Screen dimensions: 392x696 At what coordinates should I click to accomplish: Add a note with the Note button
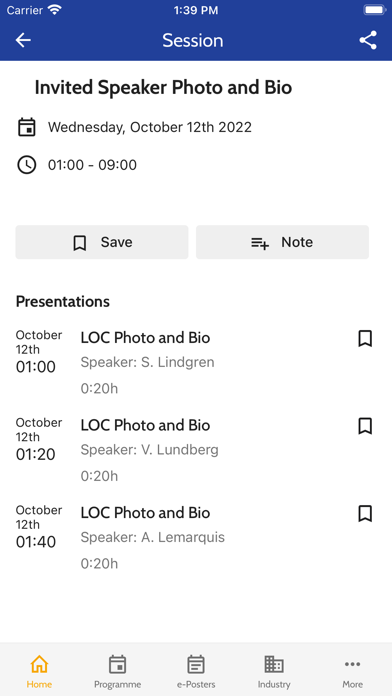282,242
